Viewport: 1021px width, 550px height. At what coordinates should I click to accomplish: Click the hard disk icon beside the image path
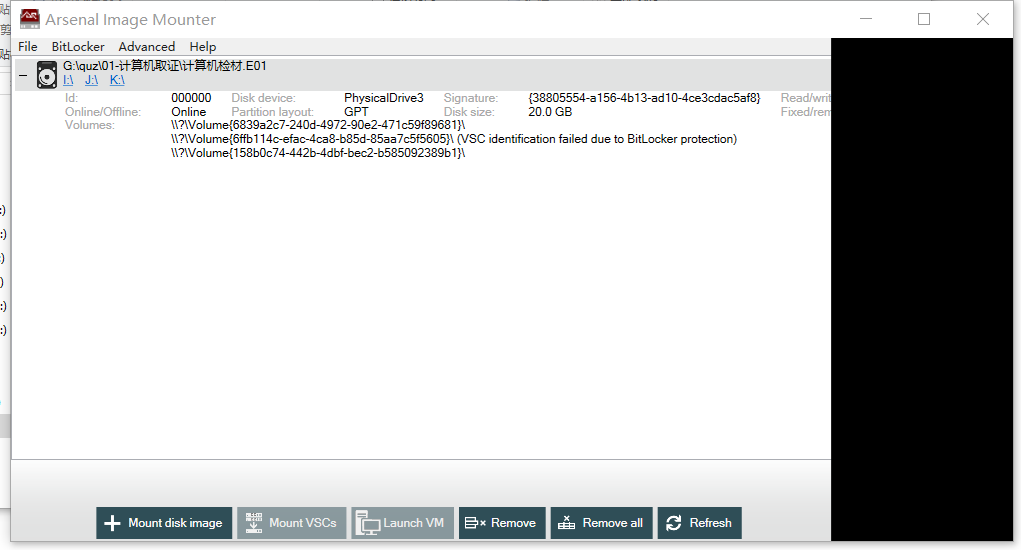pyautogui.click(x=47, y=74)
